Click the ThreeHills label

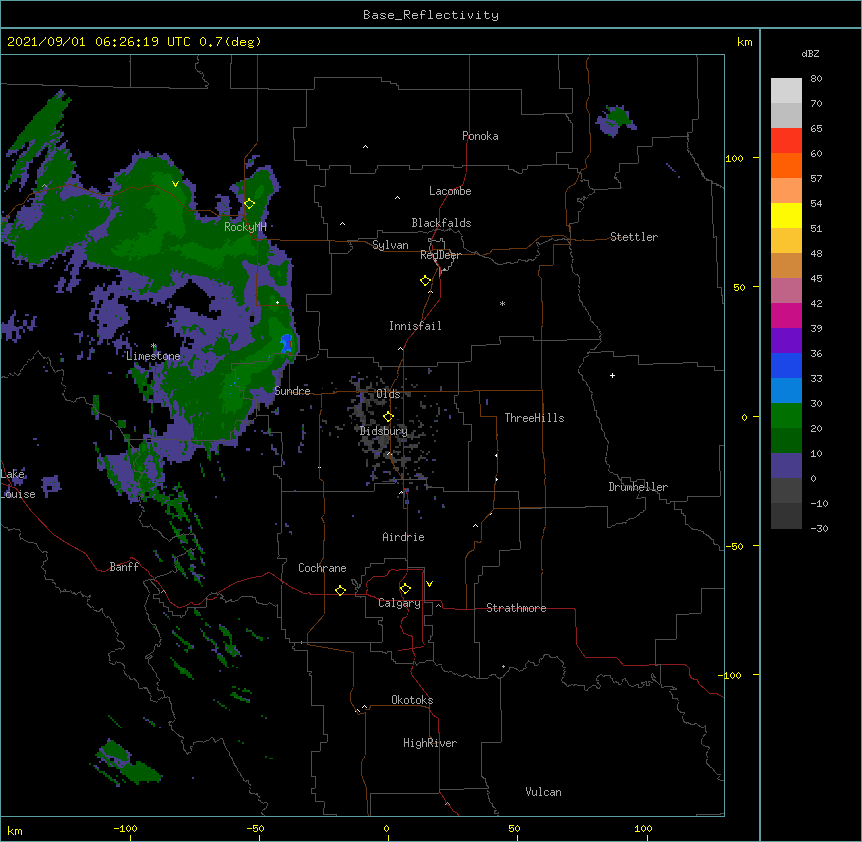point(534,418)
